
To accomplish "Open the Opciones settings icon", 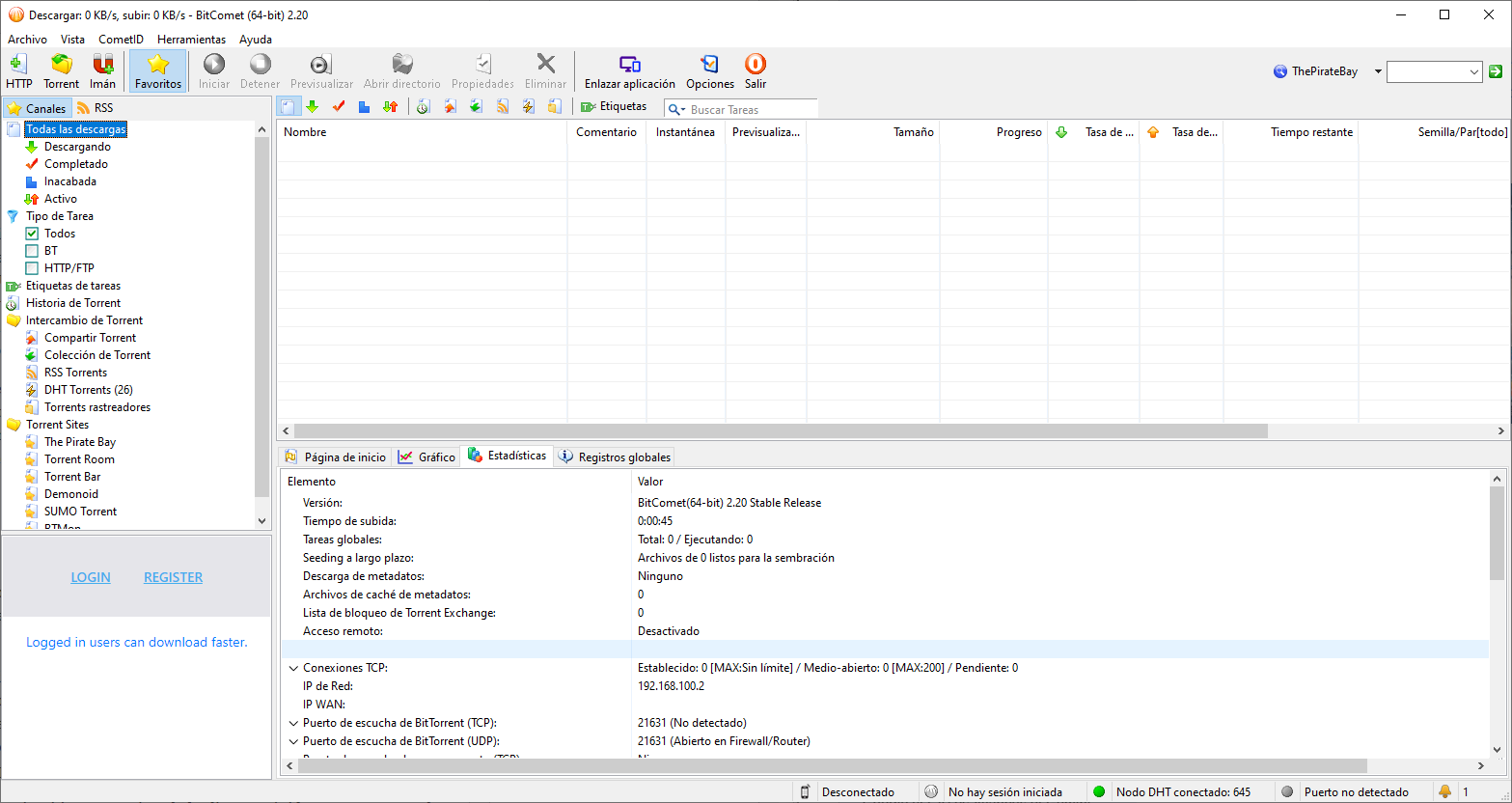I will coord(710,71).
